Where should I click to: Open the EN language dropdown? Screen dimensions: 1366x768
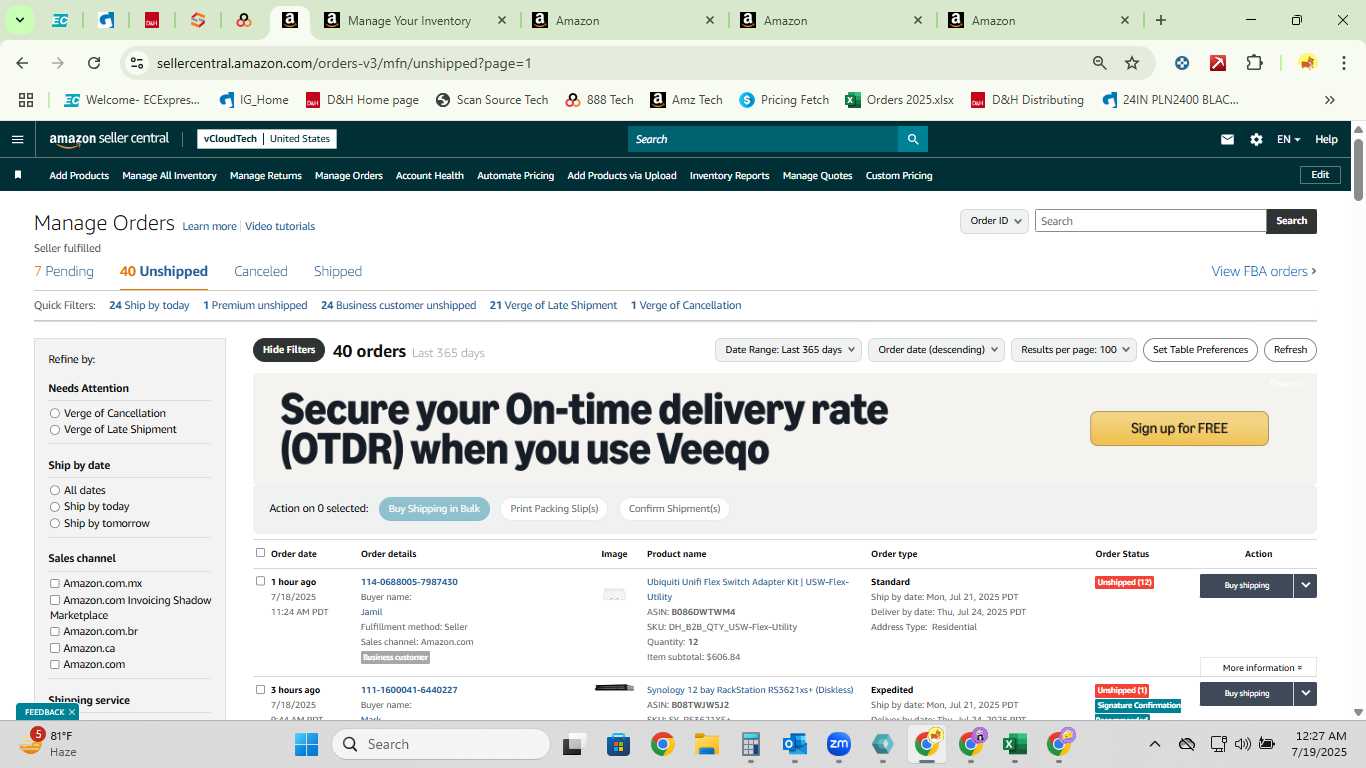pyautogui.click(x=1288, y=140)
